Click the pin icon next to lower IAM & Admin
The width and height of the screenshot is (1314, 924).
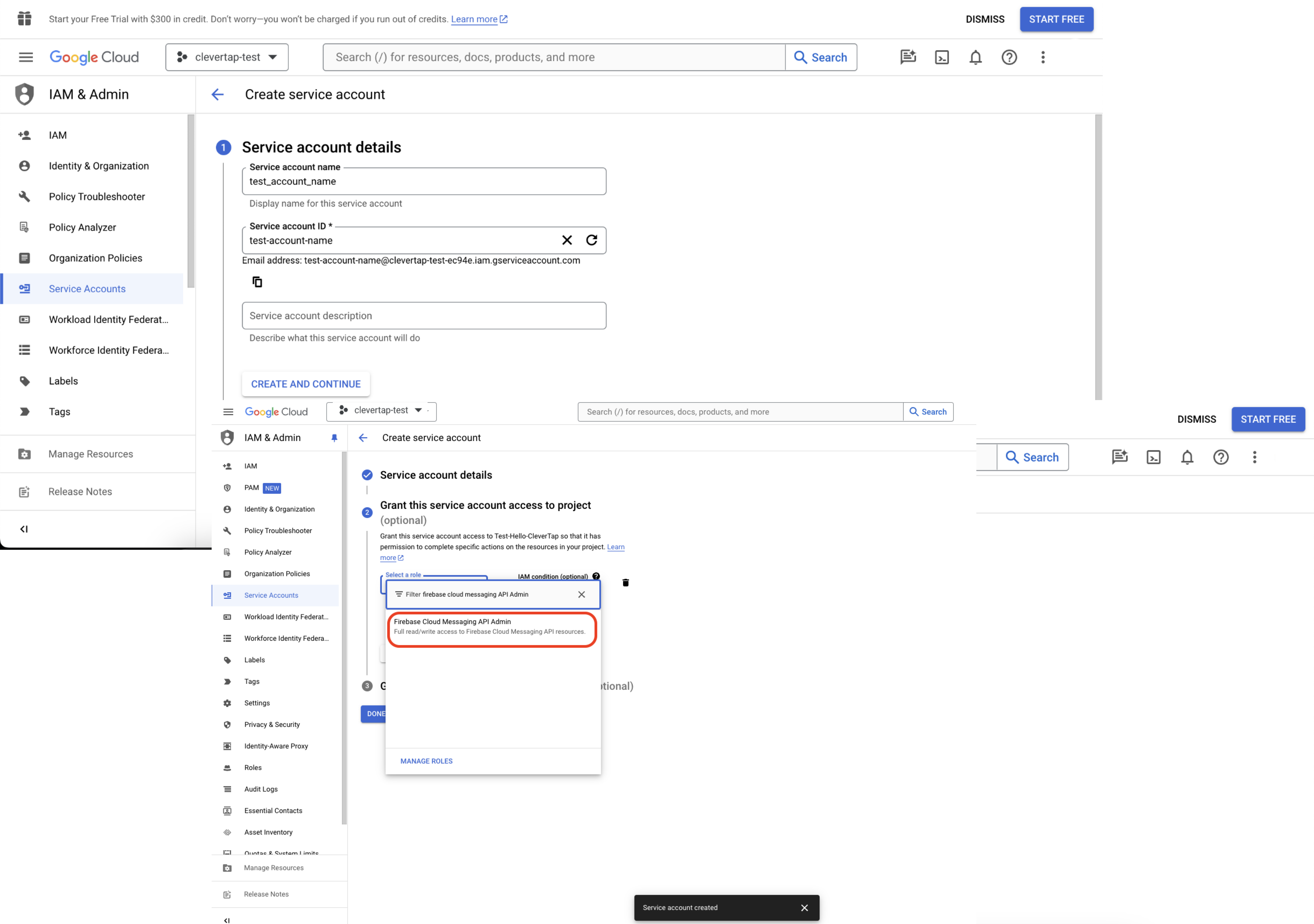334,438
